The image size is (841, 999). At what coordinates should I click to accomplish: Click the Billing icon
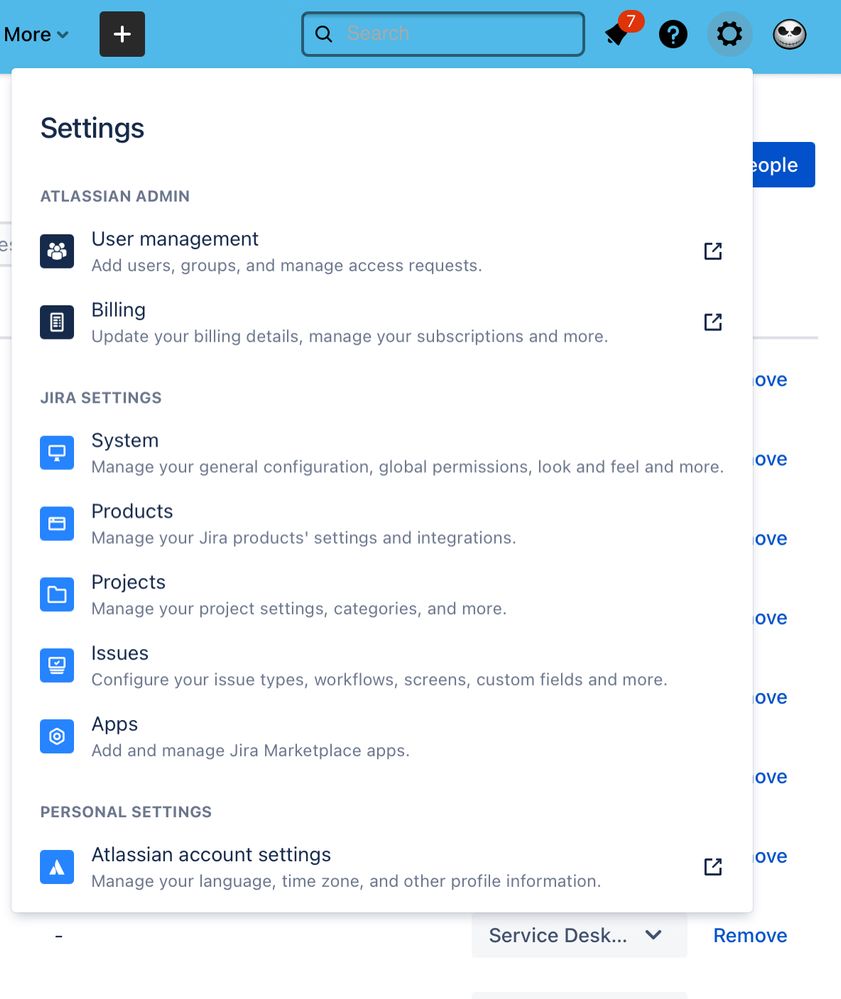[x=57, y=322]
